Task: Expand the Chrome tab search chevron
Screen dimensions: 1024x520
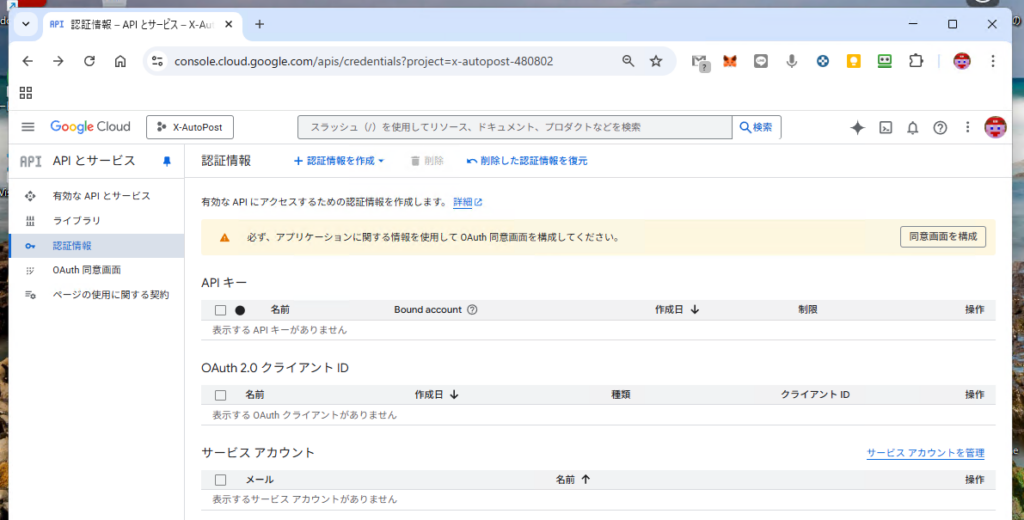Action: click(24, 24)
